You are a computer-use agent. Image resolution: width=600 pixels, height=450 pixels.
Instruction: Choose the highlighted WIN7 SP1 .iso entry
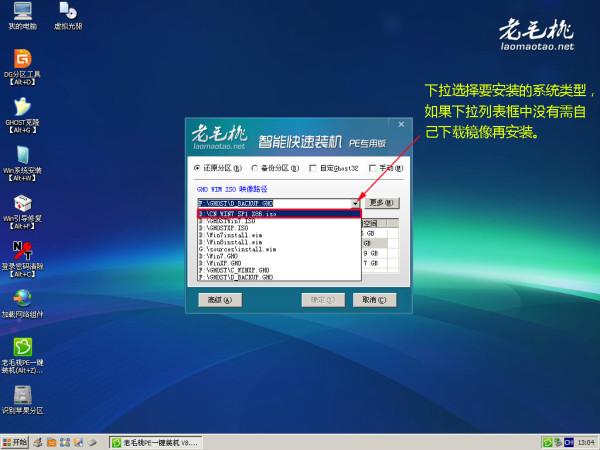(x=279, y=214)
